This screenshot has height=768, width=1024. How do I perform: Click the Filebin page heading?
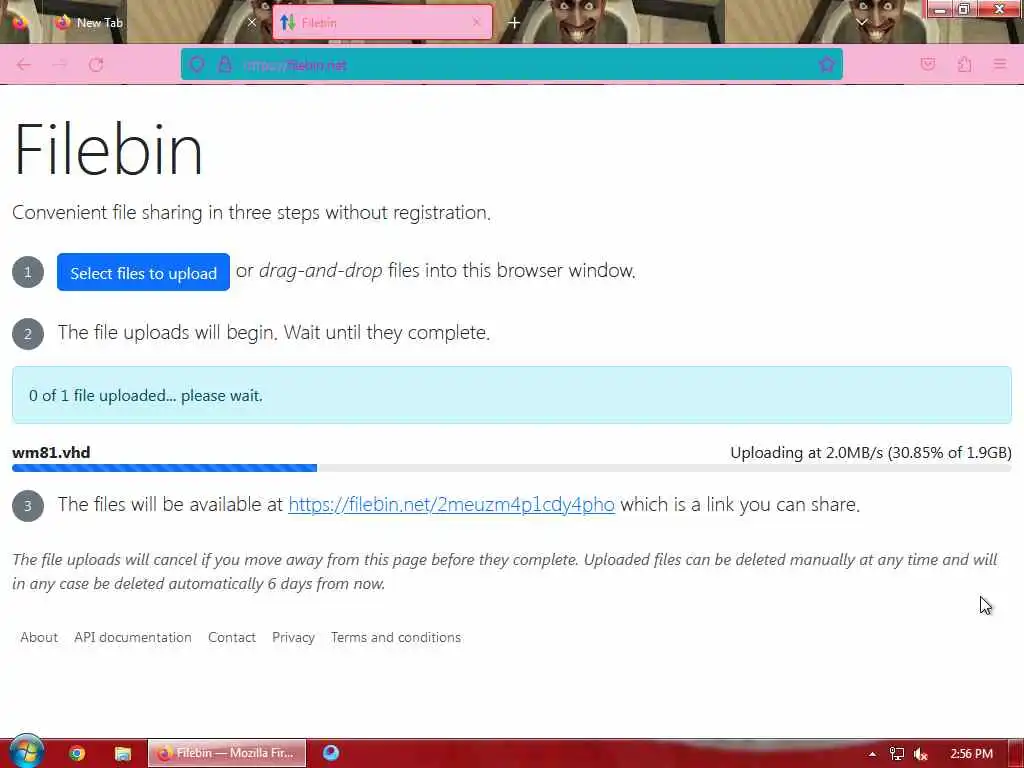(x=108, y=150)
